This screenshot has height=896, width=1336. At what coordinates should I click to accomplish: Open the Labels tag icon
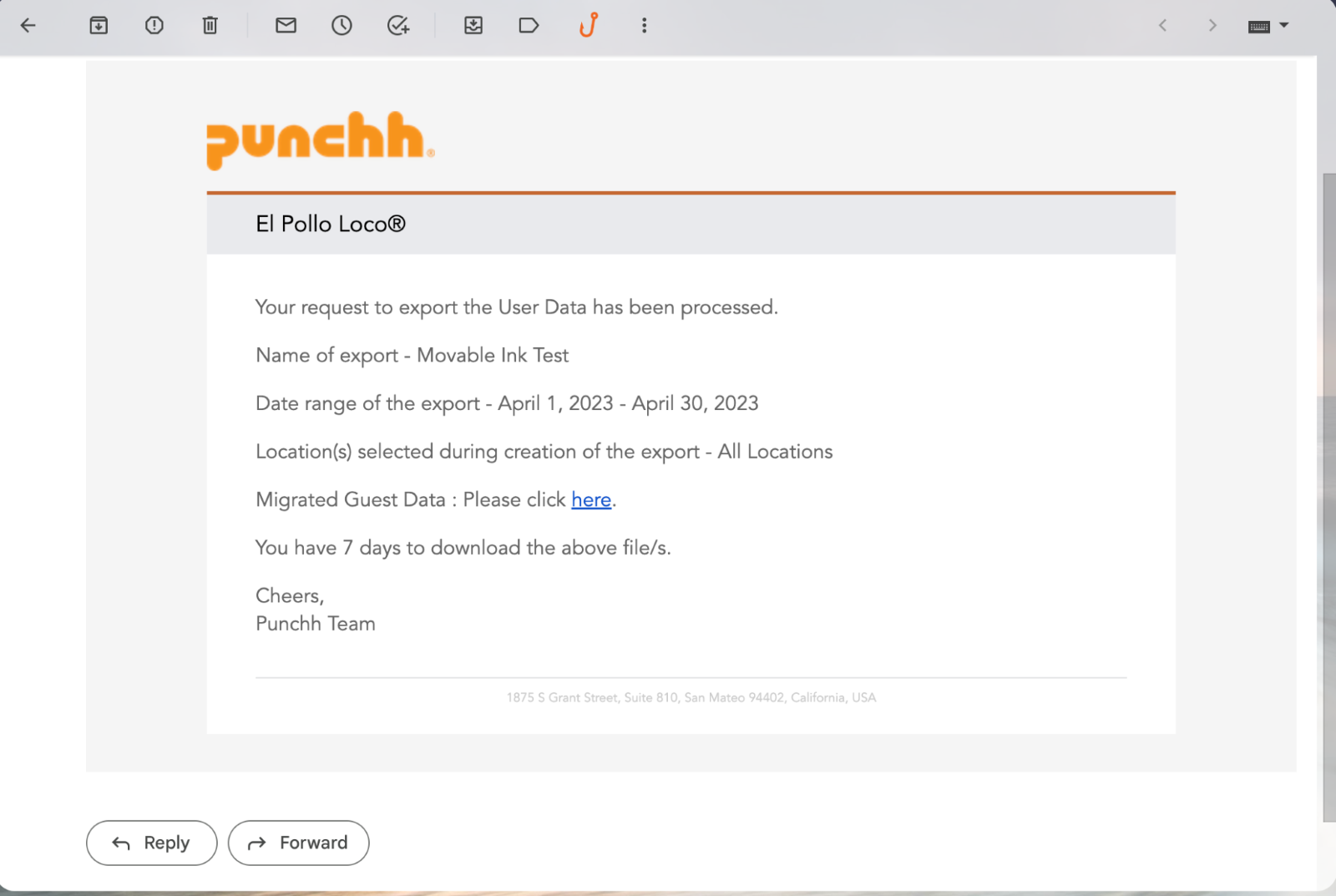[529, 26]
